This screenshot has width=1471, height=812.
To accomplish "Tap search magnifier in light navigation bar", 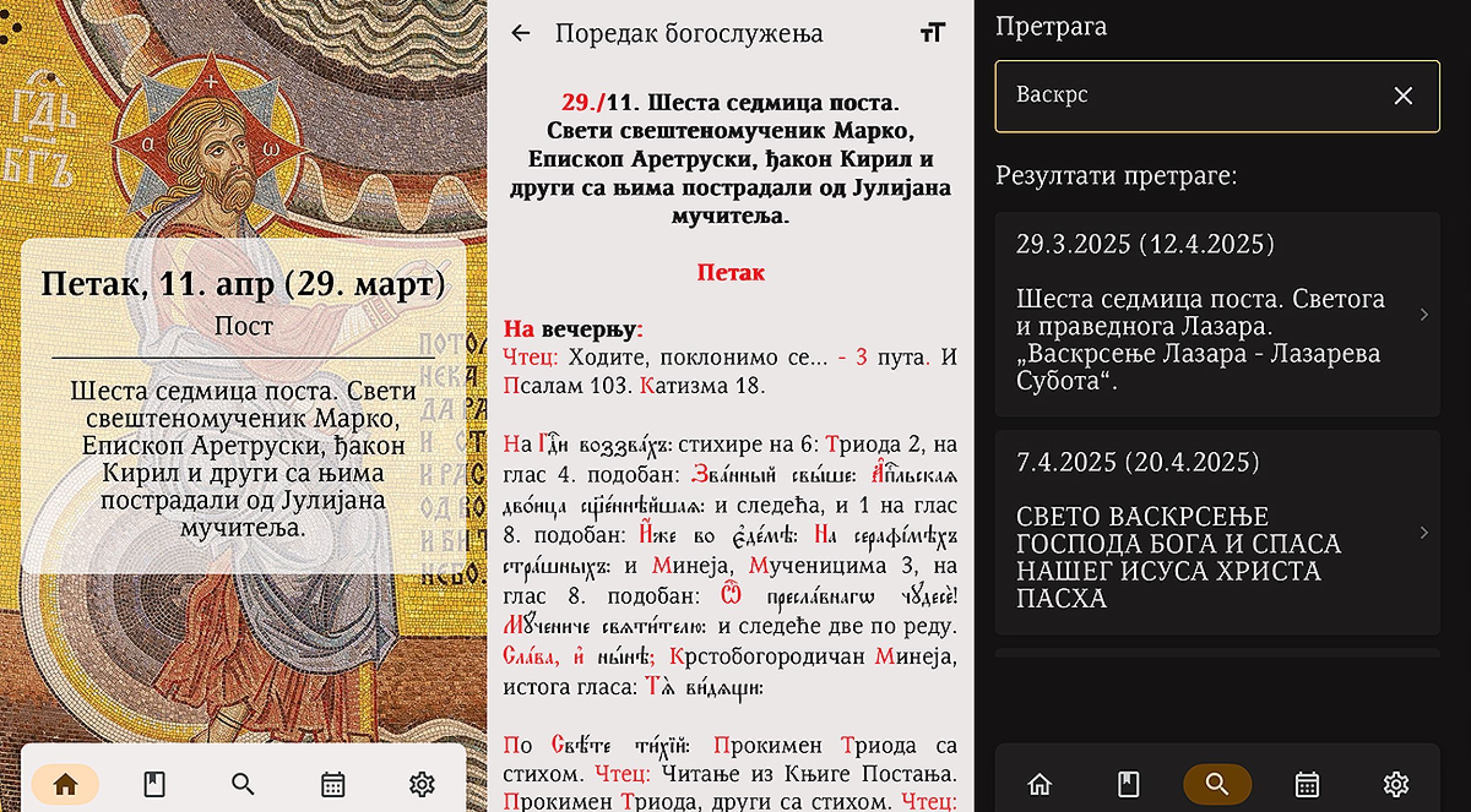I will coord(243,784).
